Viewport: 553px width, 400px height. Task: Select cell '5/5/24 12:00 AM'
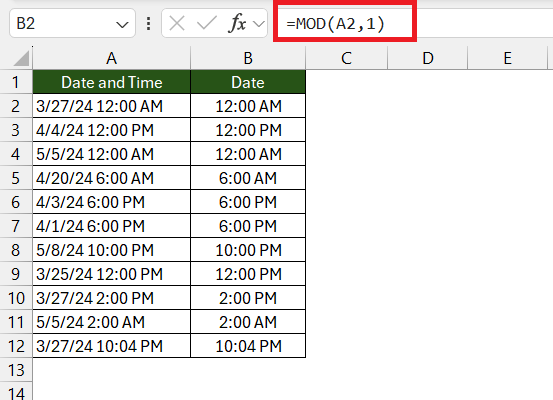coord(111,154)
